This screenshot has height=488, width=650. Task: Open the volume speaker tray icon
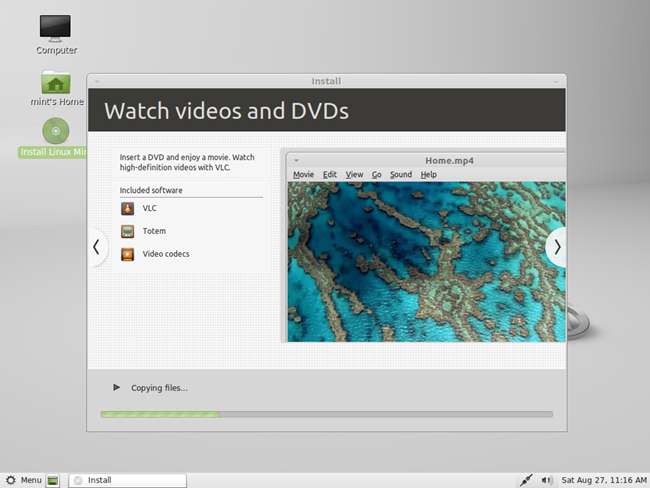[546, 480]
